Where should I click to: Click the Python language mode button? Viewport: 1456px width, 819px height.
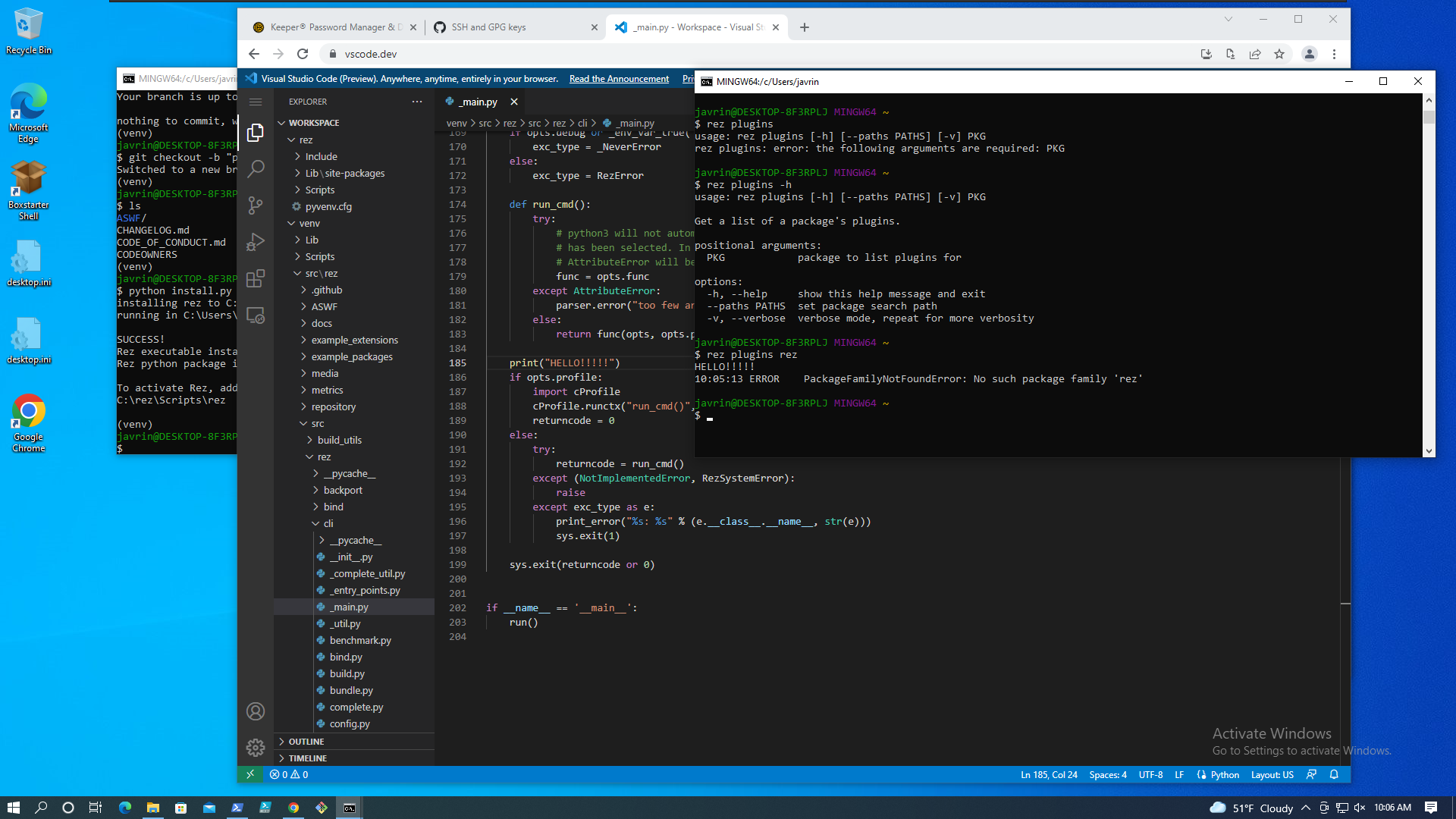(1224, 774)
